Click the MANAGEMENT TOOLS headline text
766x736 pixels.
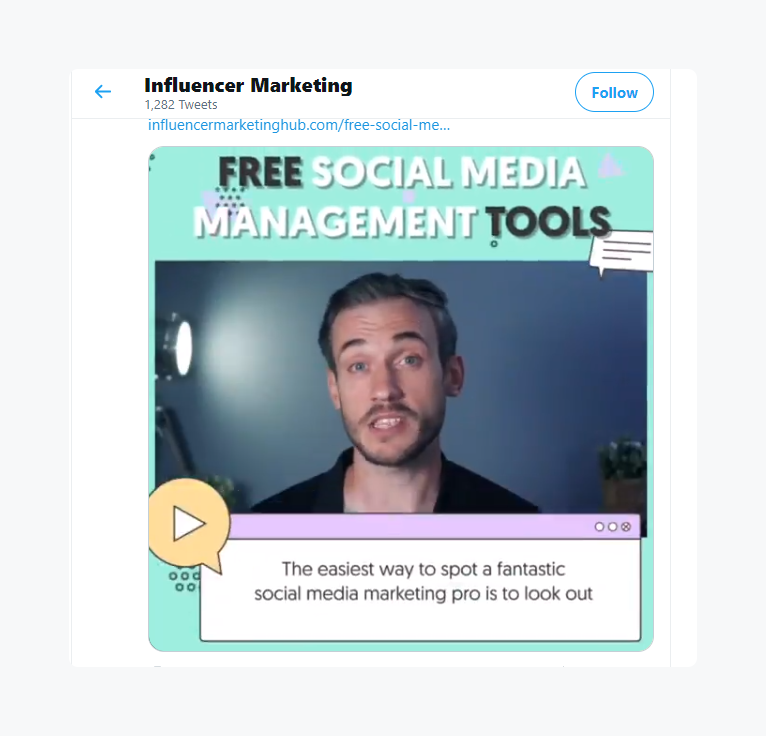(403, 222)
